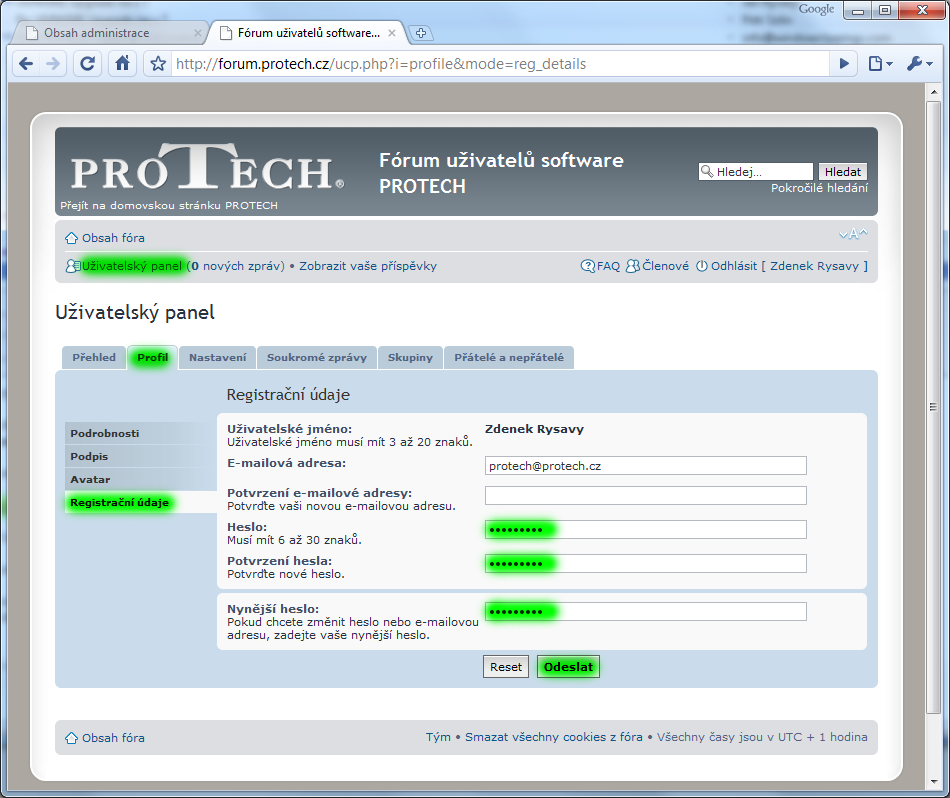
Task: Switch to the Skupiny tab
Action: click(410, 357)
